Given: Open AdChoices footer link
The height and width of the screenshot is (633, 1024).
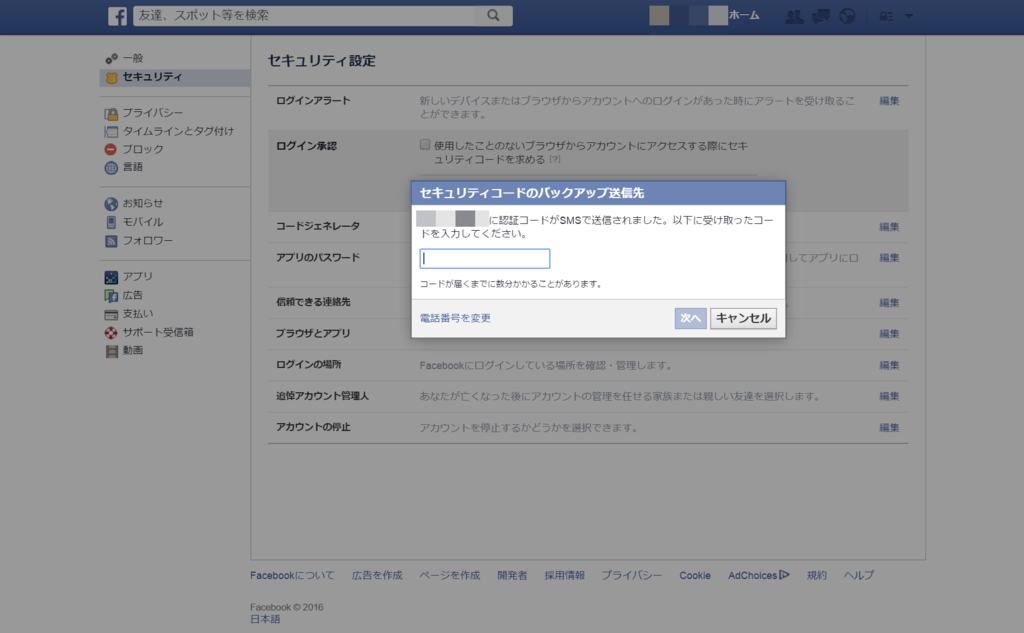Looking at the screenshot, I should click(x=759, y=576).
